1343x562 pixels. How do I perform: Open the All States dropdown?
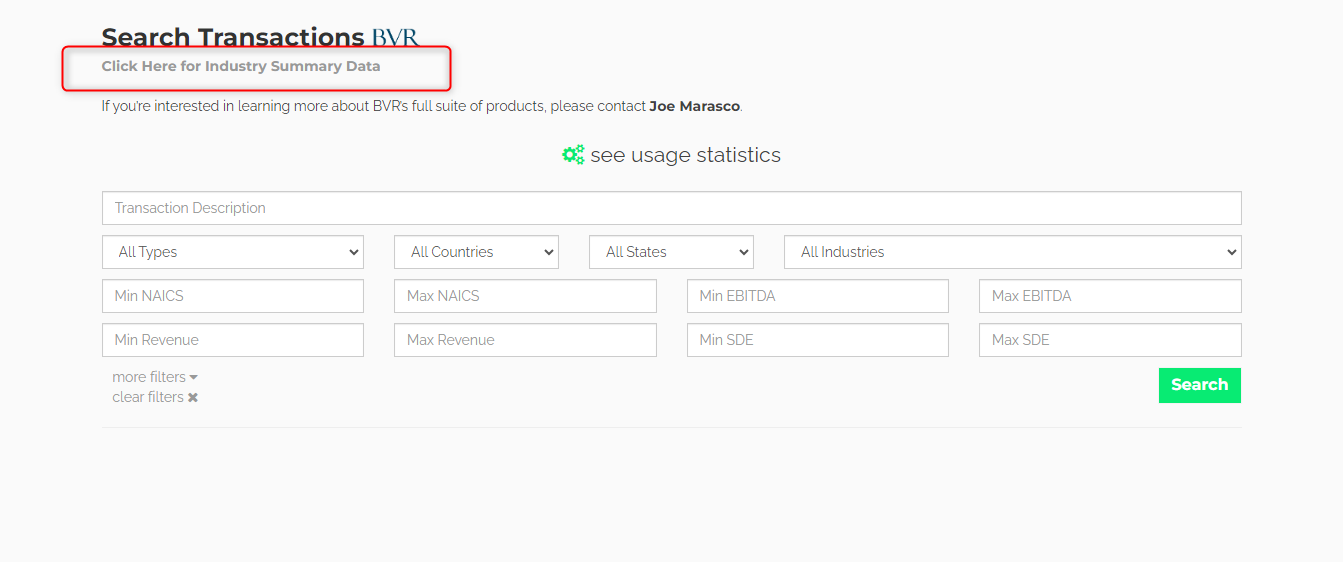[x=671, y=252]
